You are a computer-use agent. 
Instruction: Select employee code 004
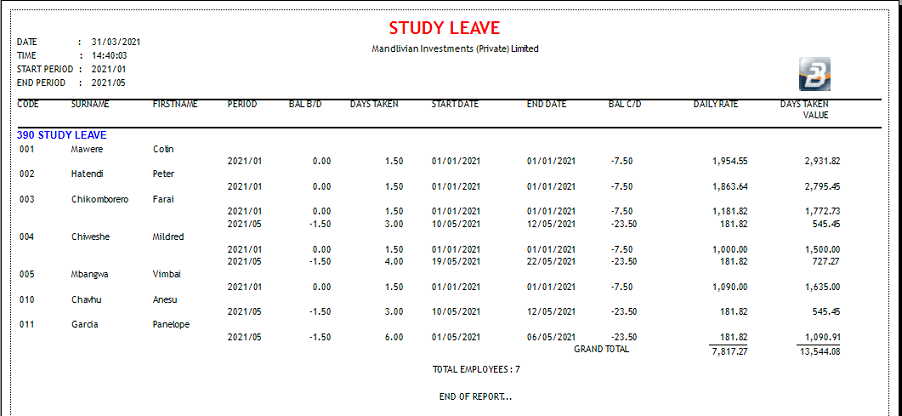[27, 236]
